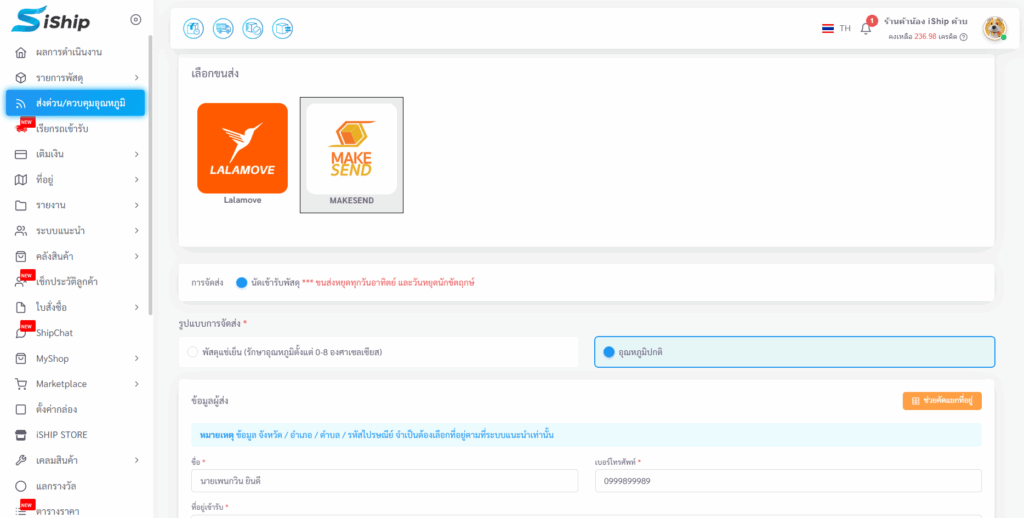Screen dimensions: 1024x518
Task: Click the iSHIP STORE shop icon
Action: 21,435
